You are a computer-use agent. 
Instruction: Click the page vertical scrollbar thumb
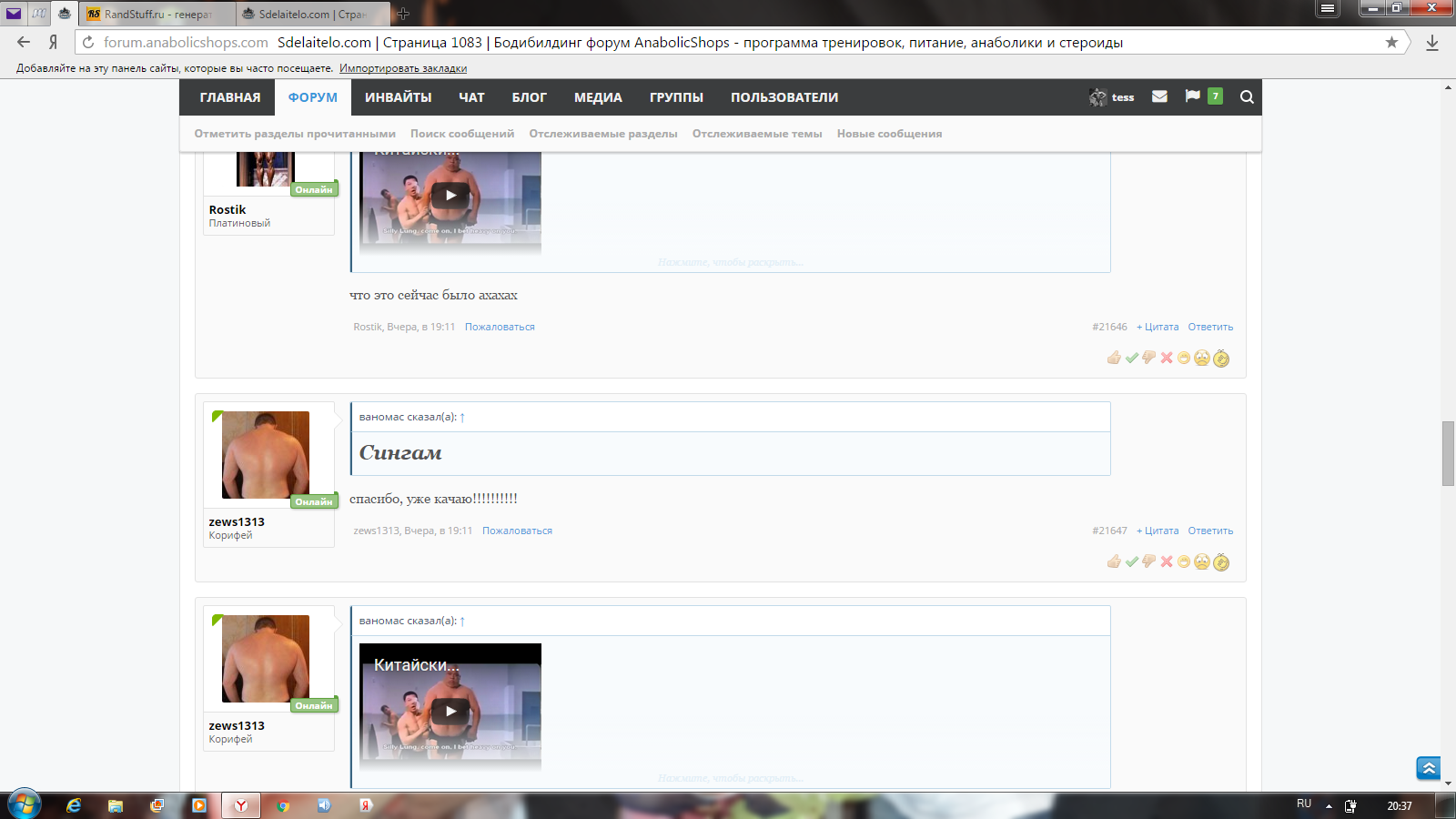[1448, 454]
